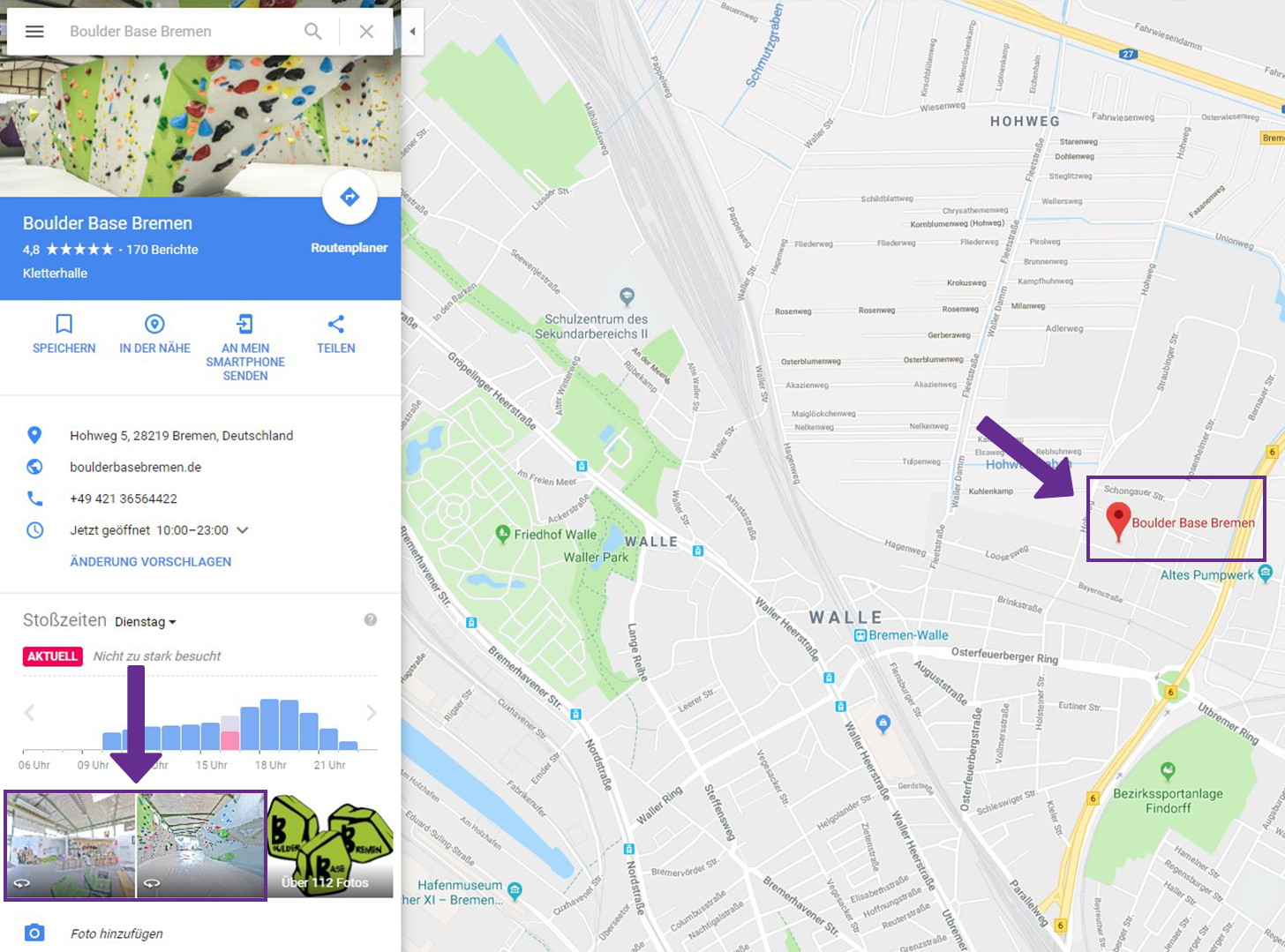Image resolution: width=1285 pixels, height=952 pixels.
Task: Collapse the side panel arrow
Action: (x=412, y=32)
